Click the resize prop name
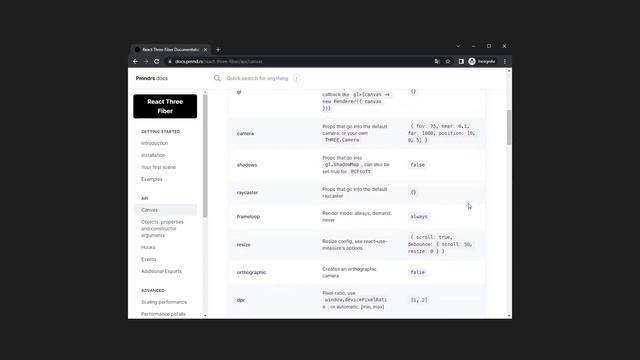This screenshot has height=360, width=640. click(244, 244)
